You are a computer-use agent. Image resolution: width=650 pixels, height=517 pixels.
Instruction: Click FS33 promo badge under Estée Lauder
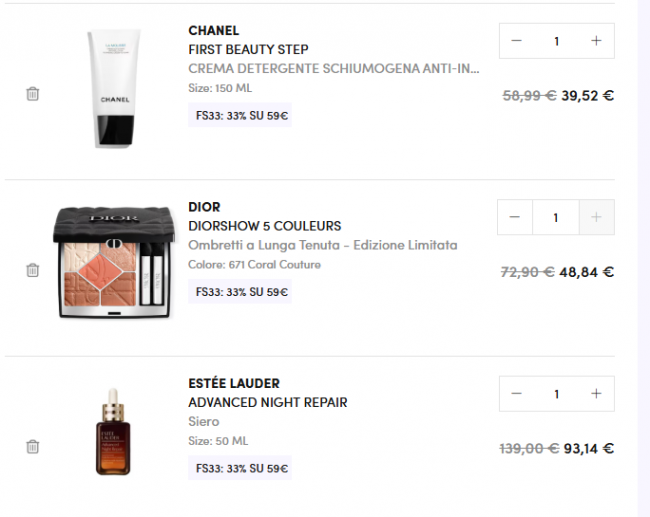pyautogui.click(x=240, y=468)
